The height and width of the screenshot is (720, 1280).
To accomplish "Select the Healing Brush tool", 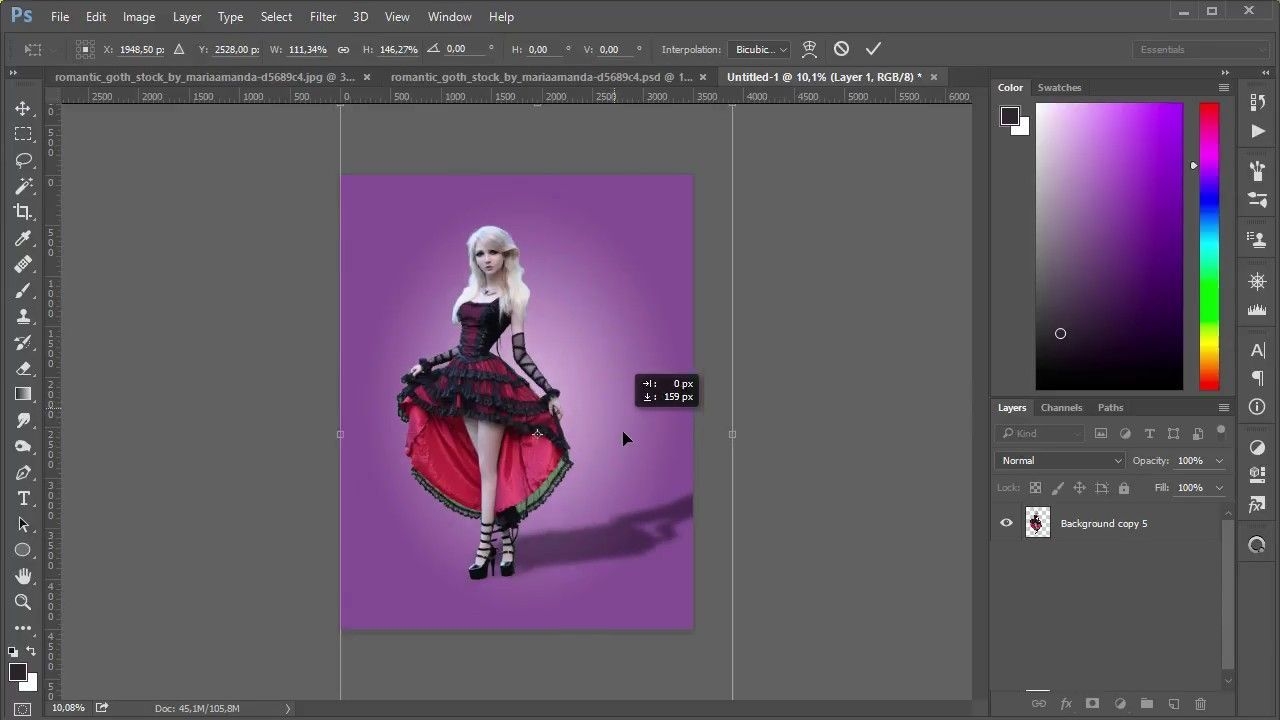I will tap(23, 264).
